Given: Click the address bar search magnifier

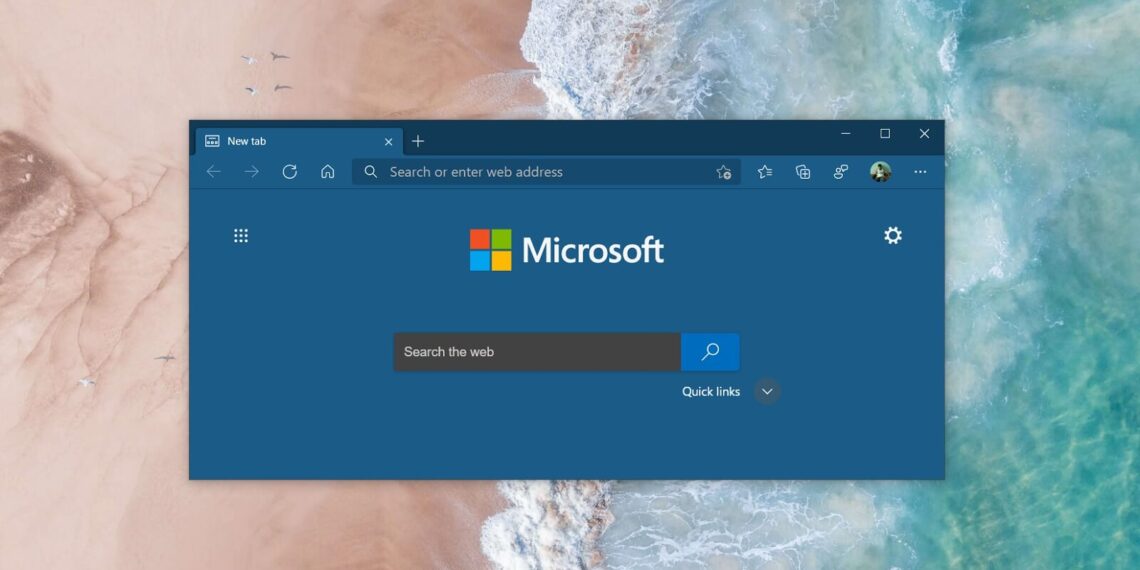Looking at the screenshot, I should (x=371, y=172).
